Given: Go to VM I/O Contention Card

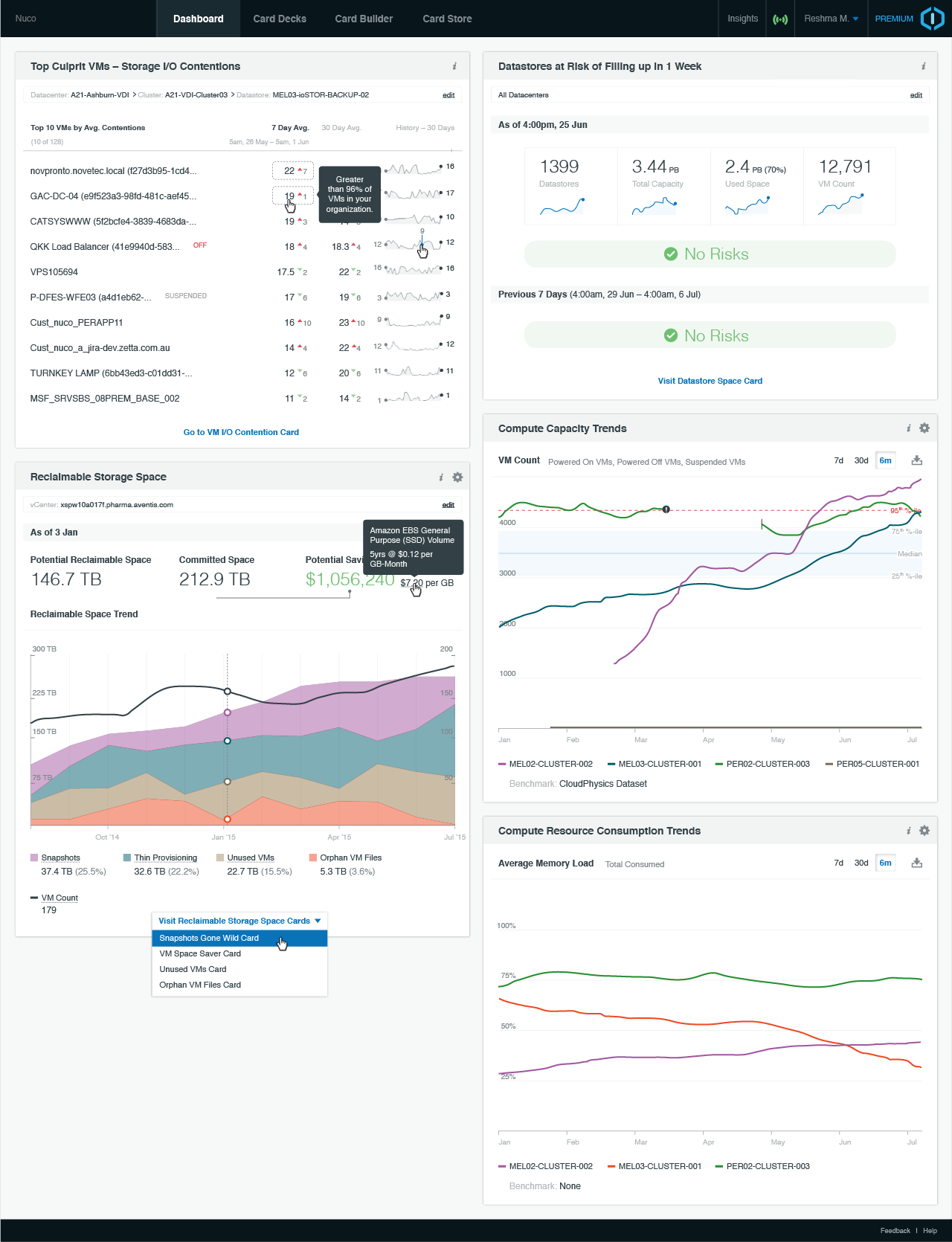Looking at the screenshot, I should point(241,432).
